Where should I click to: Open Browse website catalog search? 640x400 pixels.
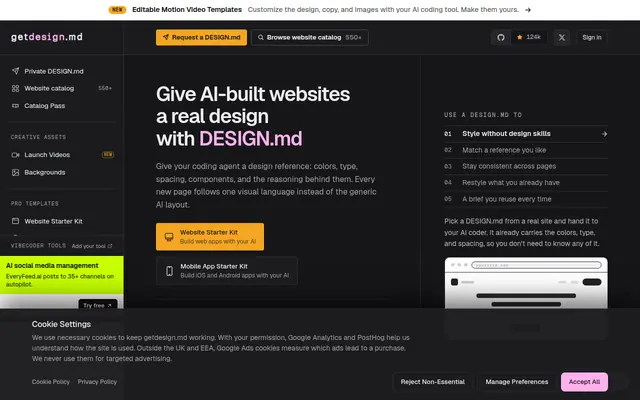pyautogui.click(x=310, y=38)
